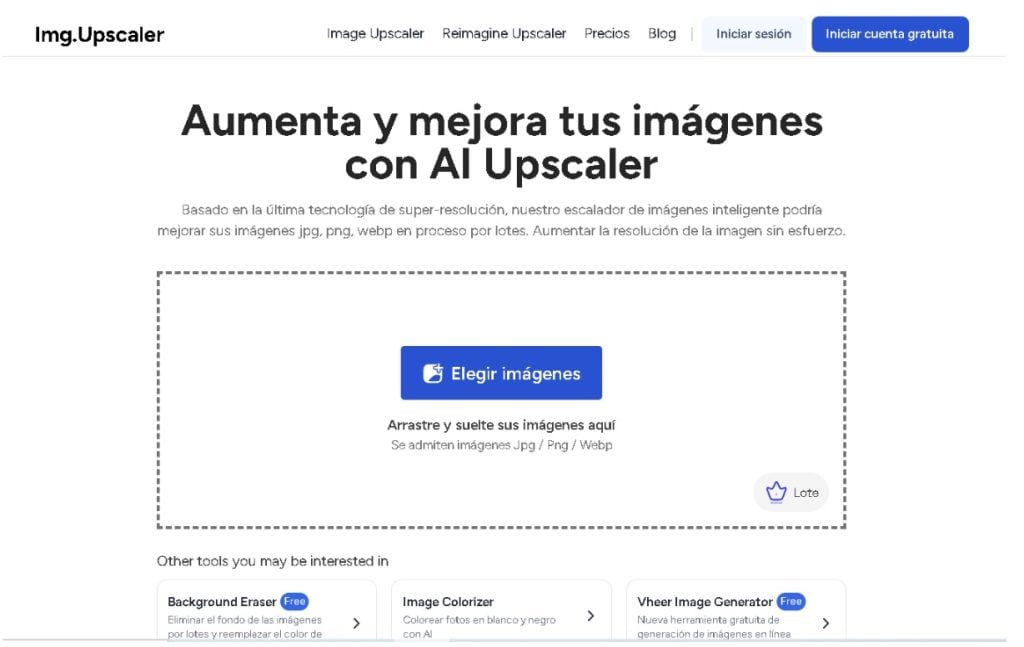Click the 'Arrastre y suelte' drop zone text
This screenshot has height=647, width=1024.
(x=501, y=425)
